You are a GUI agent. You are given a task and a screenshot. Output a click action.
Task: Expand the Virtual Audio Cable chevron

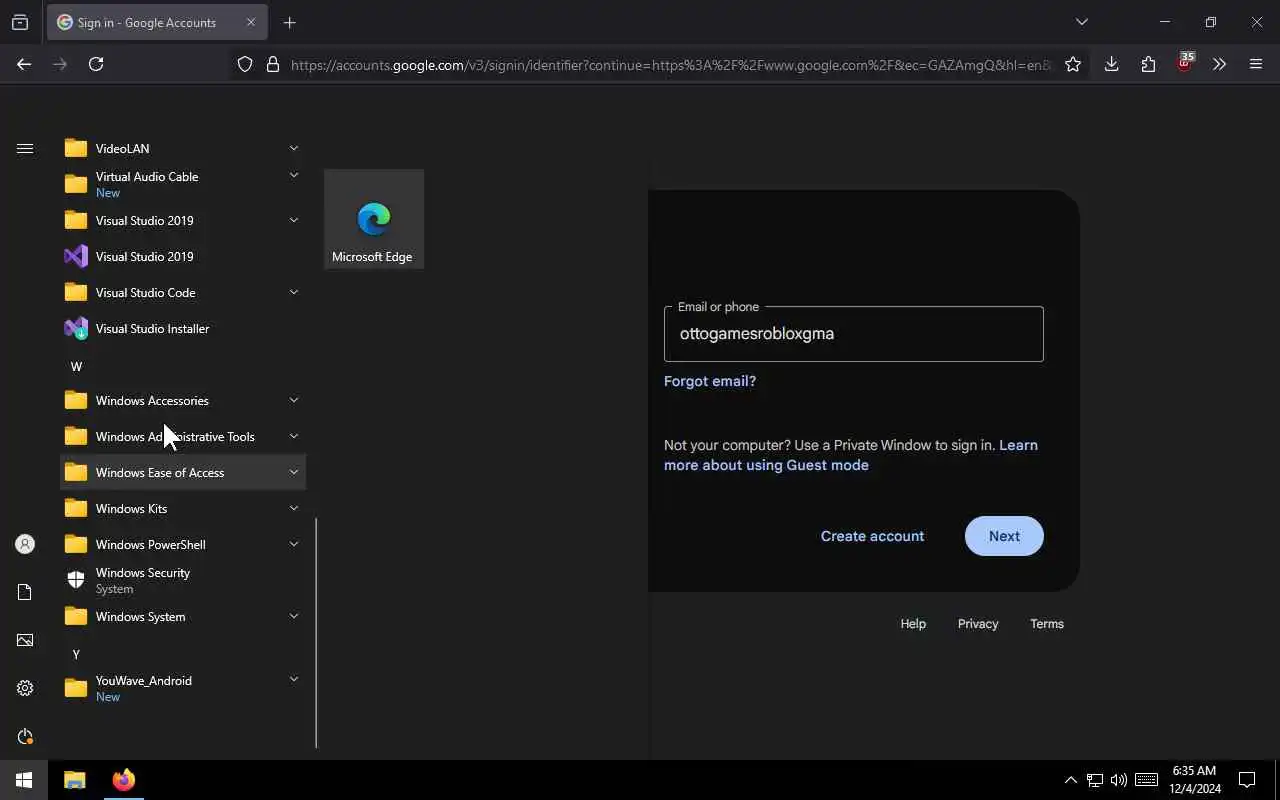pos(293,175)
